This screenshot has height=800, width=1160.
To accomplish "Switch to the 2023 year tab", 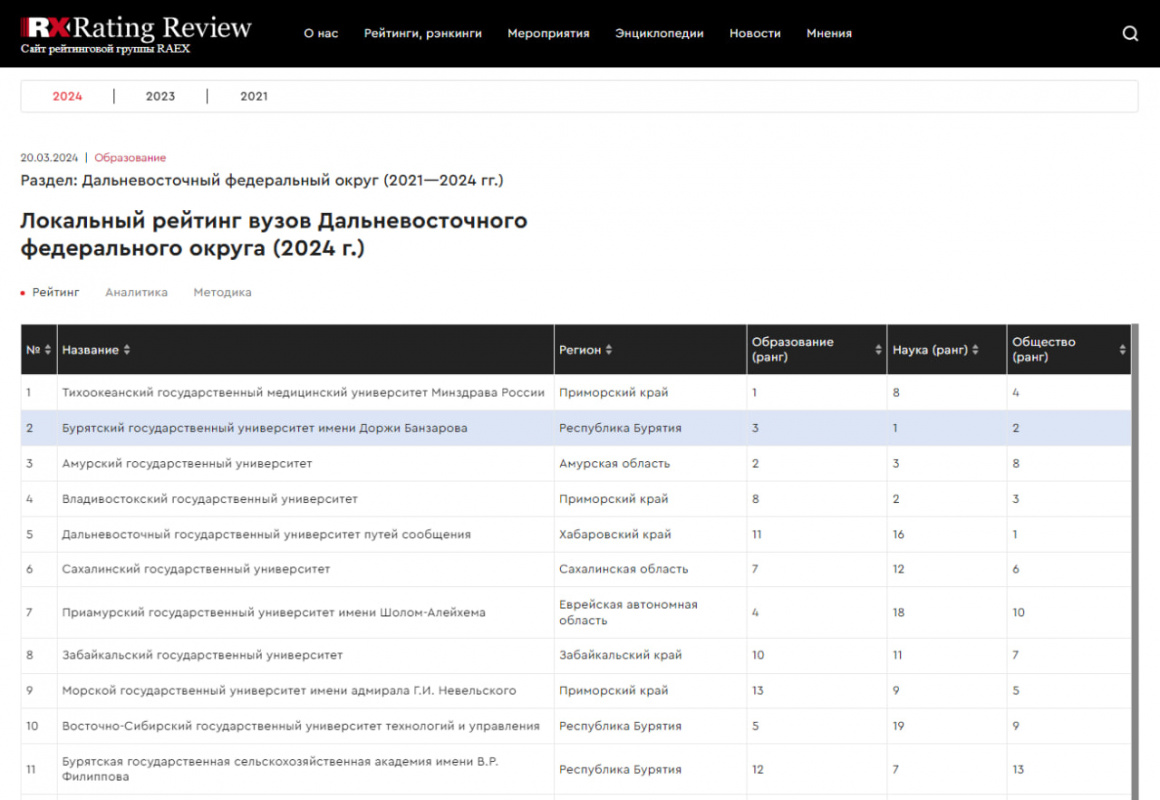I will (160, 97).
